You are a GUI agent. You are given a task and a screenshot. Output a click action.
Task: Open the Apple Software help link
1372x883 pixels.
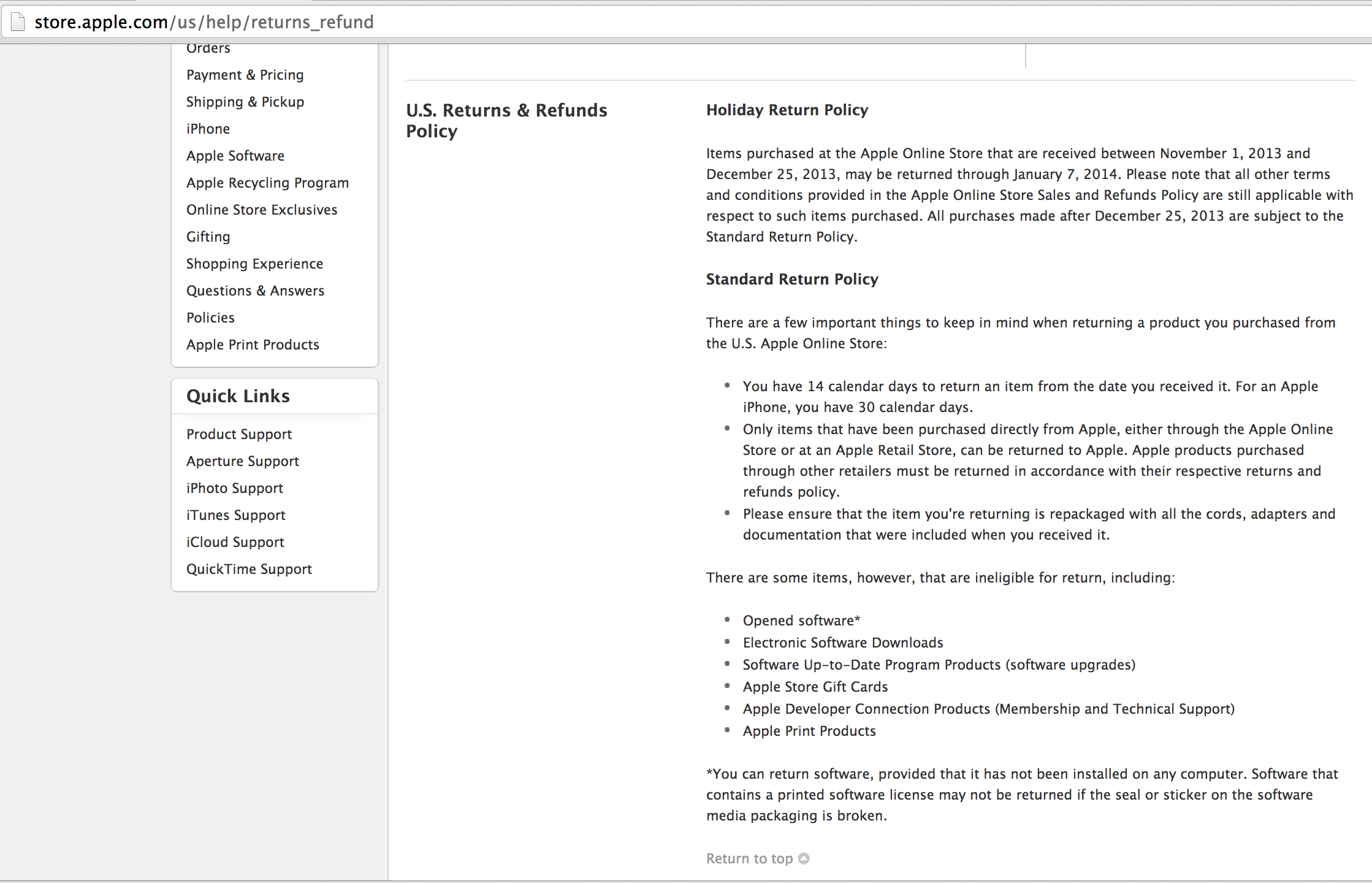coord(235,156)
